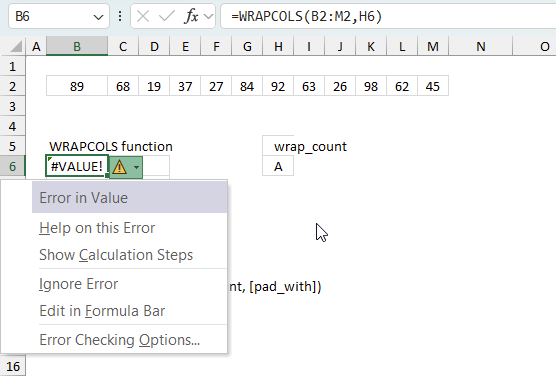The height and width of the screenshot is (376, 556).
Task: Click cell C2 containing 68
Action: coord(123,86)
